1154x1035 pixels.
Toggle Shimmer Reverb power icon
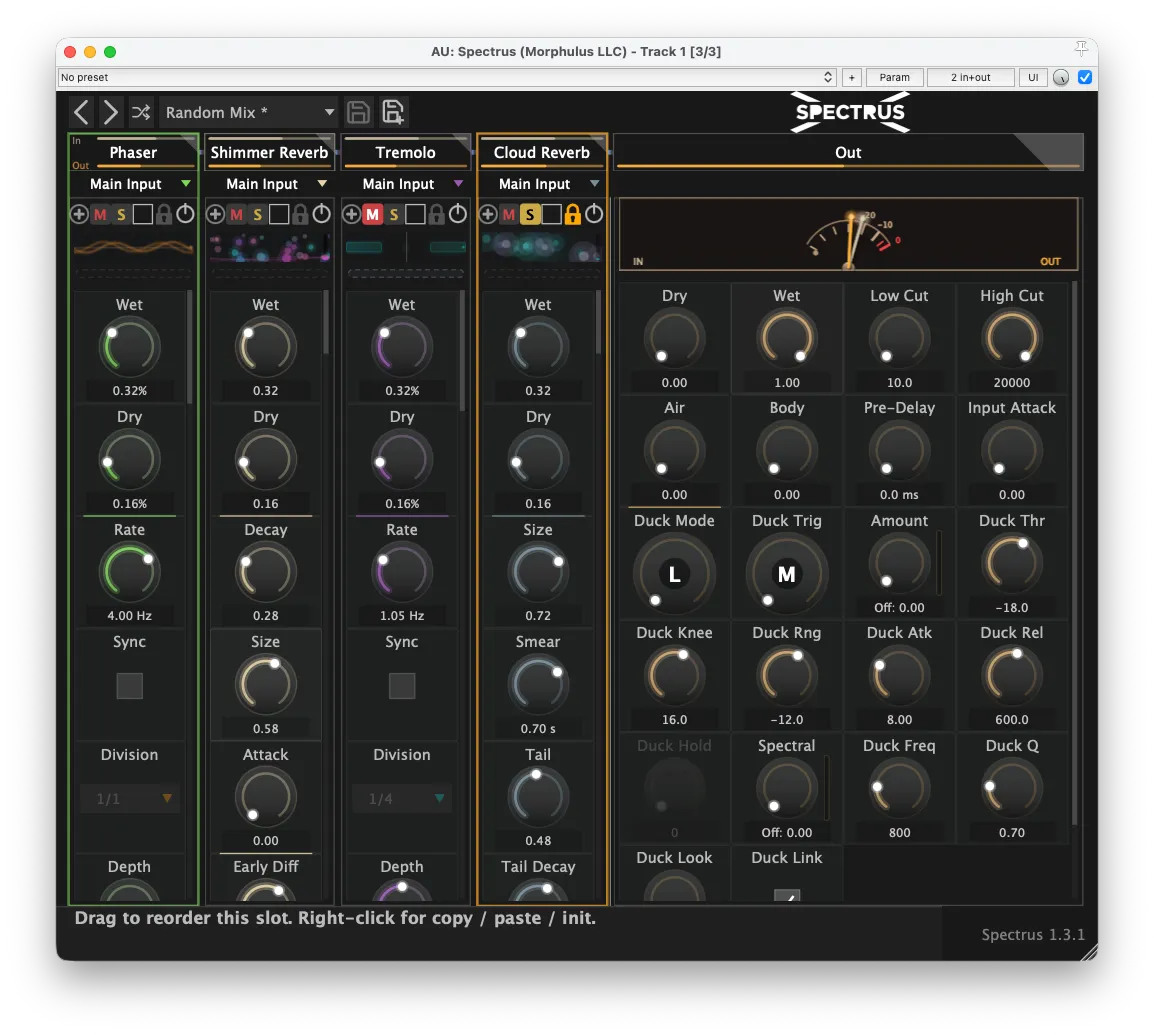pos(322,213)
